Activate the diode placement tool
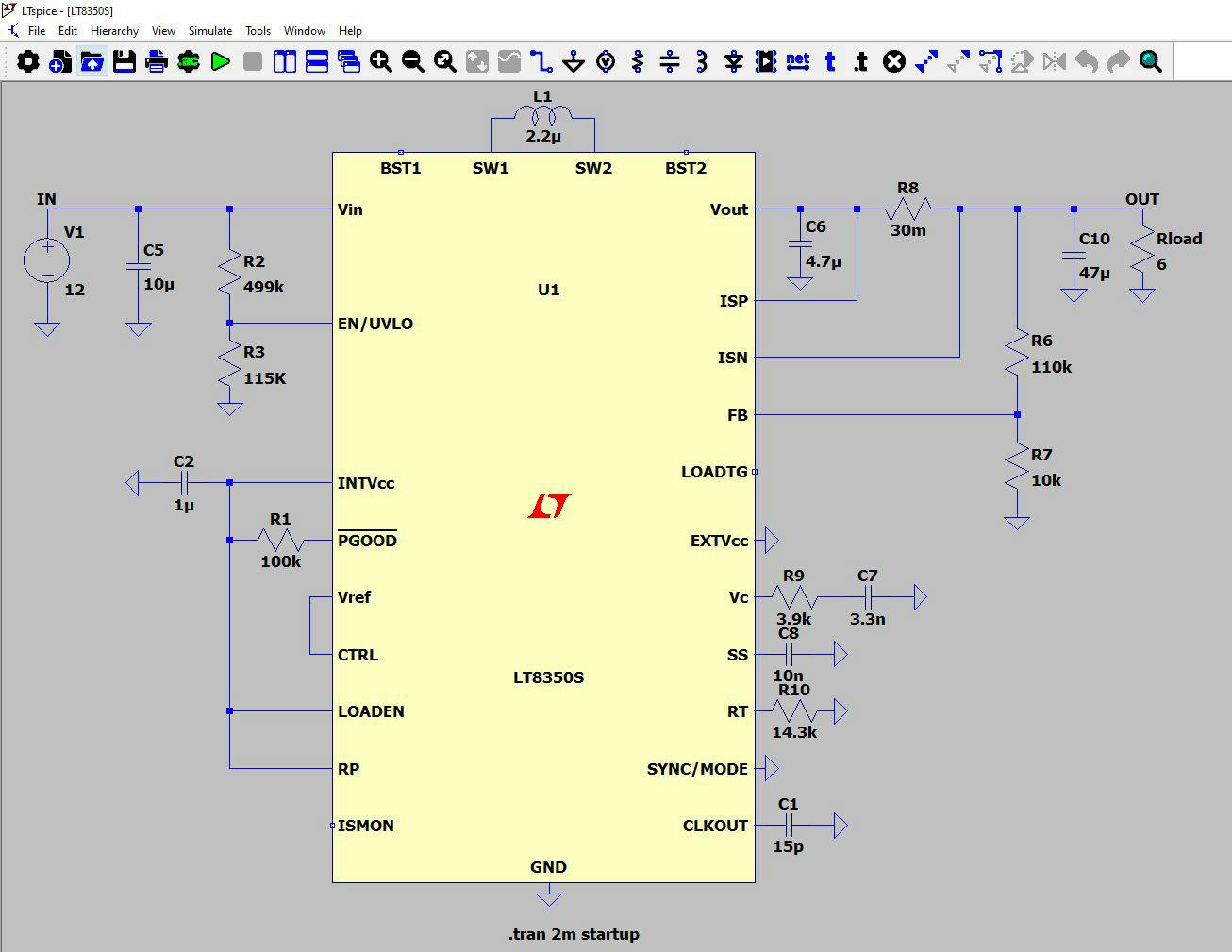Image resolution: width=1232 pixels, height=952 pixels. (733, 60)
